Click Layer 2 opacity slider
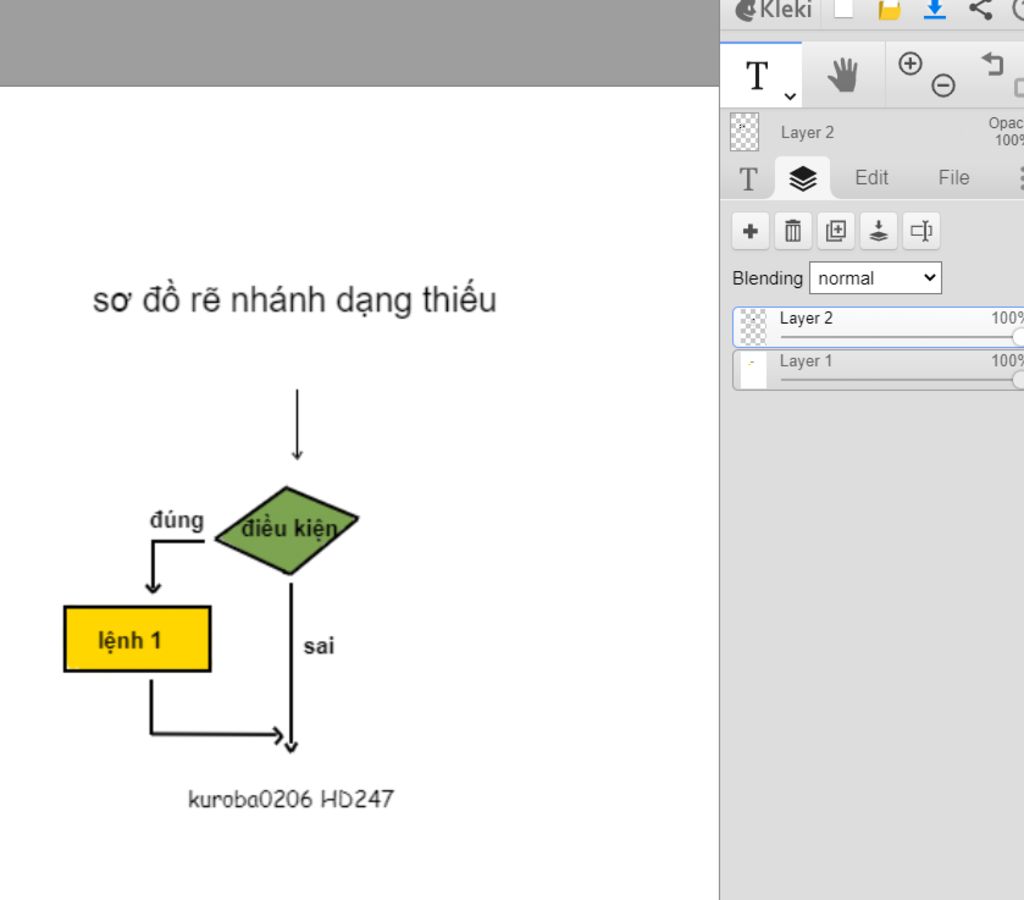Image resolution: width=1024 pixels, height=900 pixels. (x=901, y=337)
